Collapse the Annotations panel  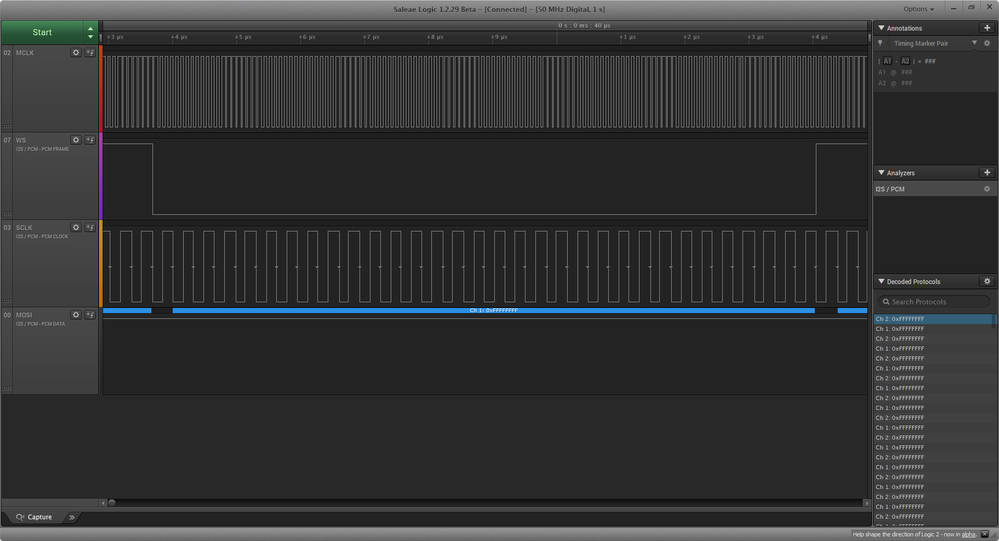click(x=881, y=28)
